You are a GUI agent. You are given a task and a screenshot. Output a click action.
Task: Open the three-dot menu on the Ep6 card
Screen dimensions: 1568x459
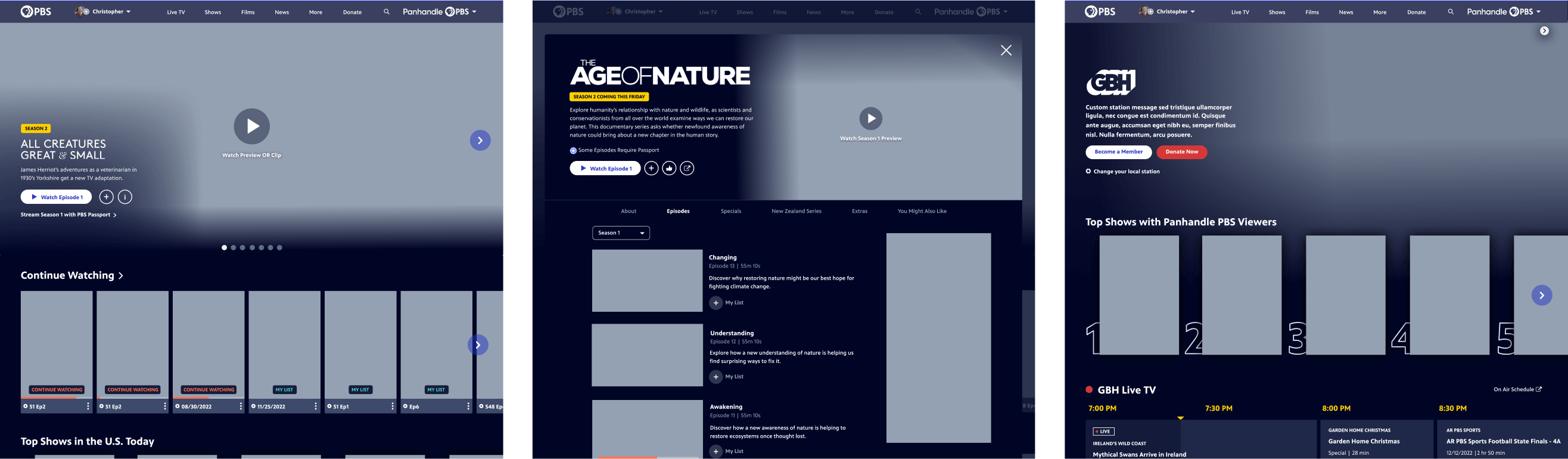468,406
